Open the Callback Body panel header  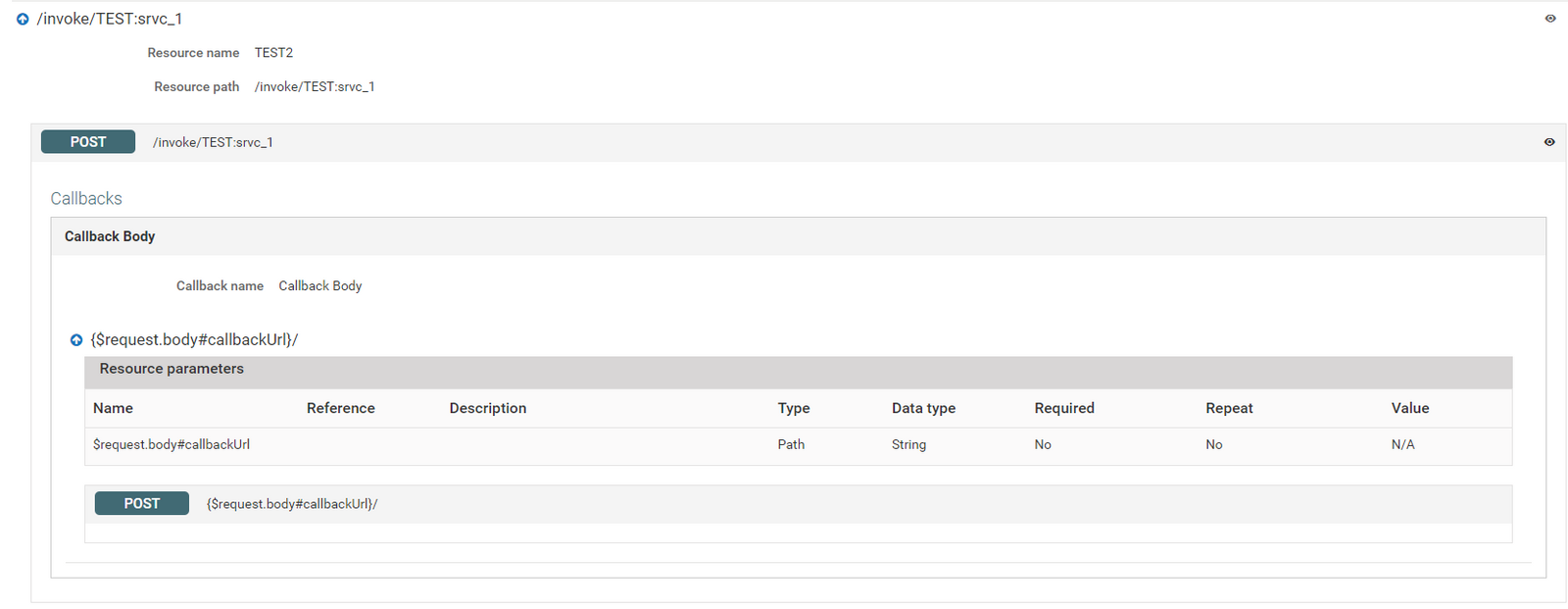(110, 236)
